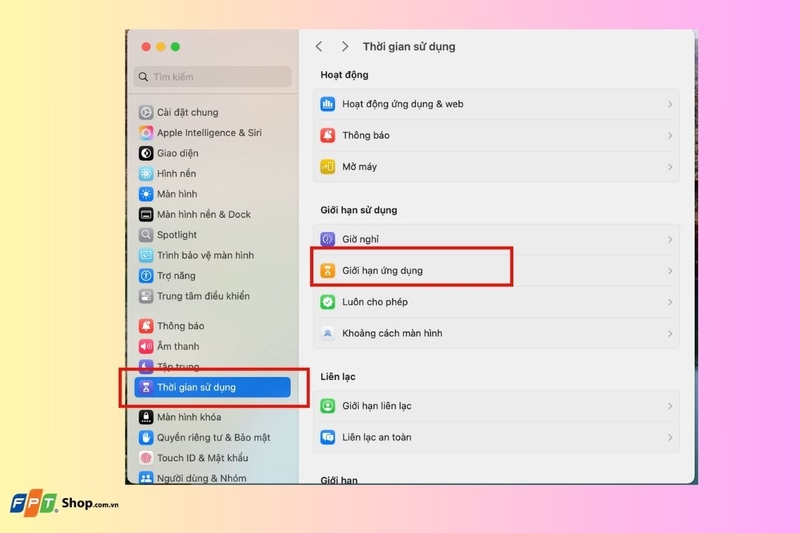Open Cài đặt chung gear icon
The image size is (800, 533).
pos(146,112)
